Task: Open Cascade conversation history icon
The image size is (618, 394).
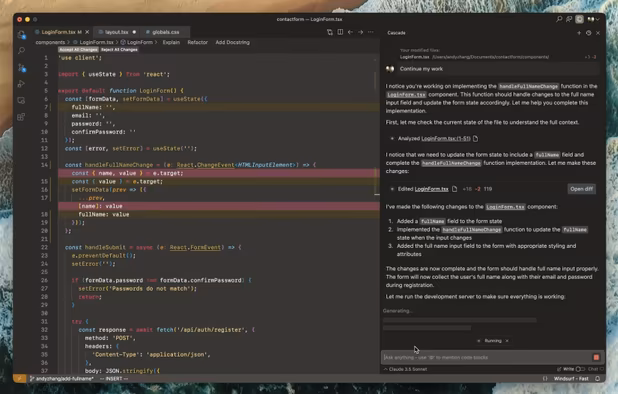Action: tap(588, 33)
